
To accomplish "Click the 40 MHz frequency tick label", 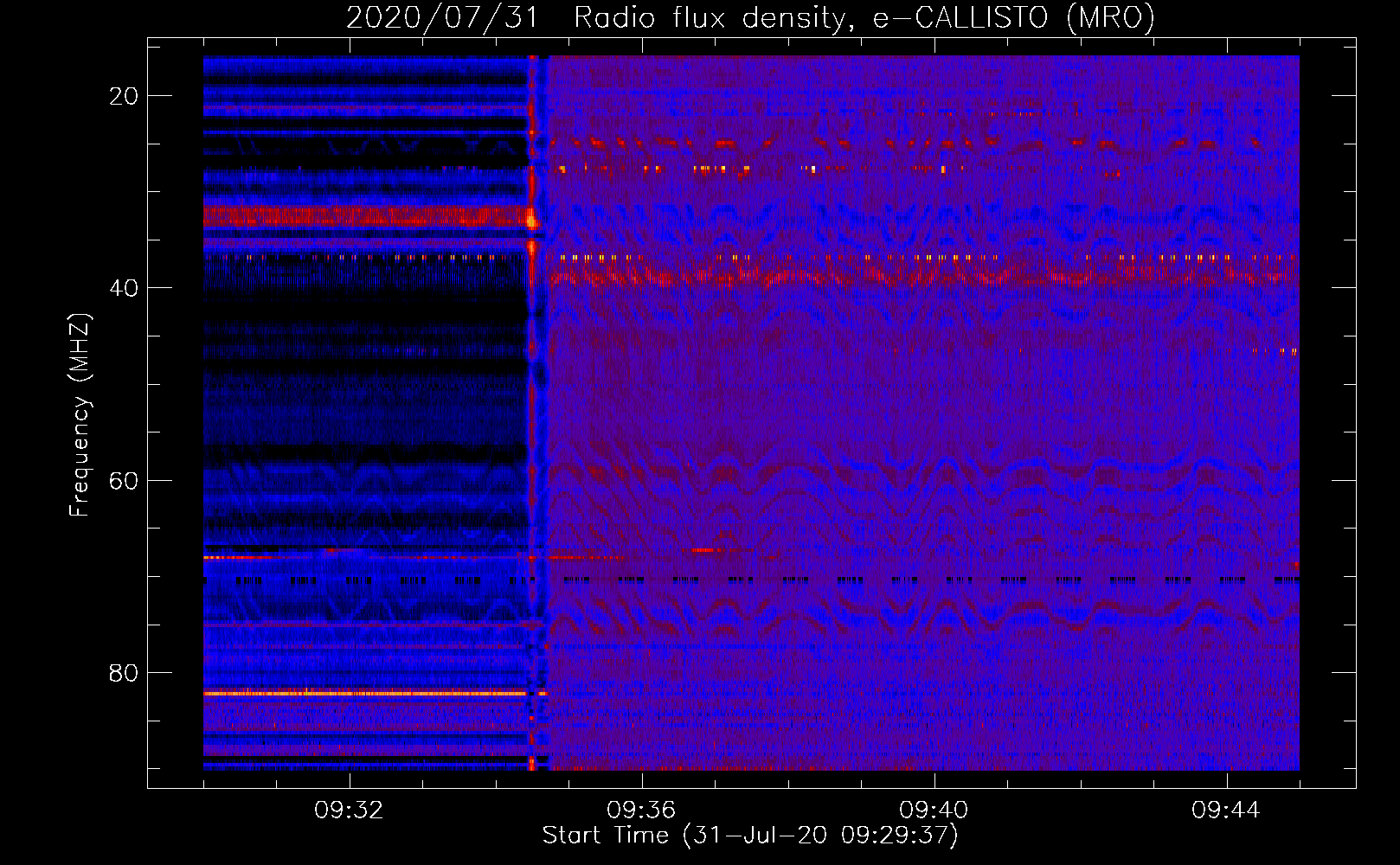I will tap(124, 288).
